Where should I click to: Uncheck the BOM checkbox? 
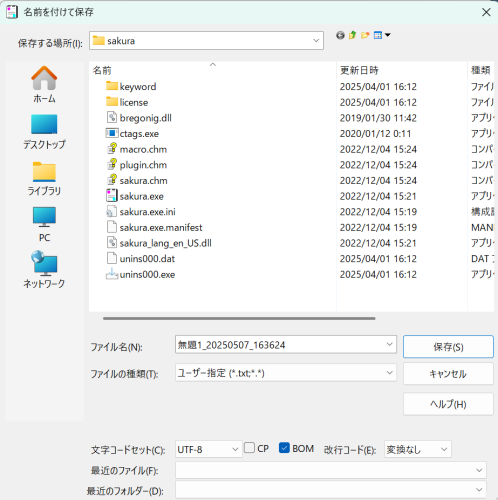click(x=284, y=448)
